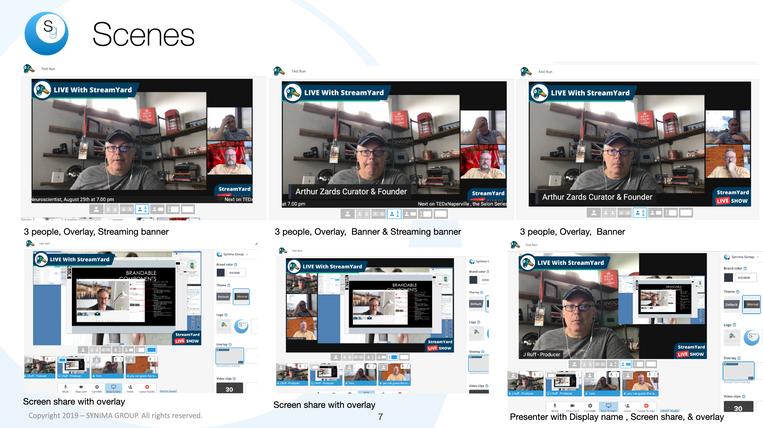Click brand color hex field in Presenter with Display name scene
763x428 pixels.
[746, 277]
